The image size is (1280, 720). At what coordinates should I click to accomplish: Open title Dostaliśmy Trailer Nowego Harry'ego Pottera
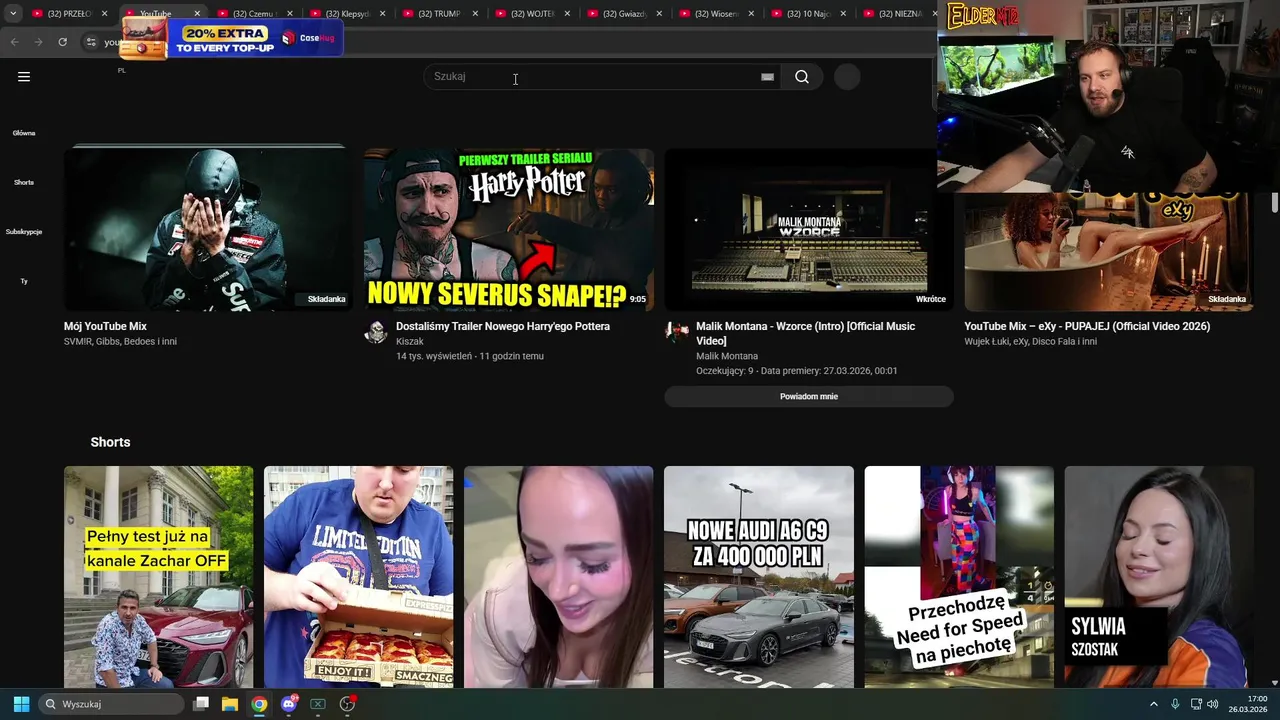click(x=503, y=326)
